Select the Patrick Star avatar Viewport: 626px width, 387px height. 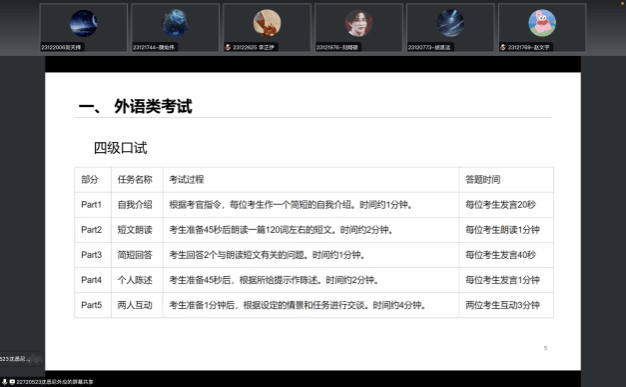point(542,23)
